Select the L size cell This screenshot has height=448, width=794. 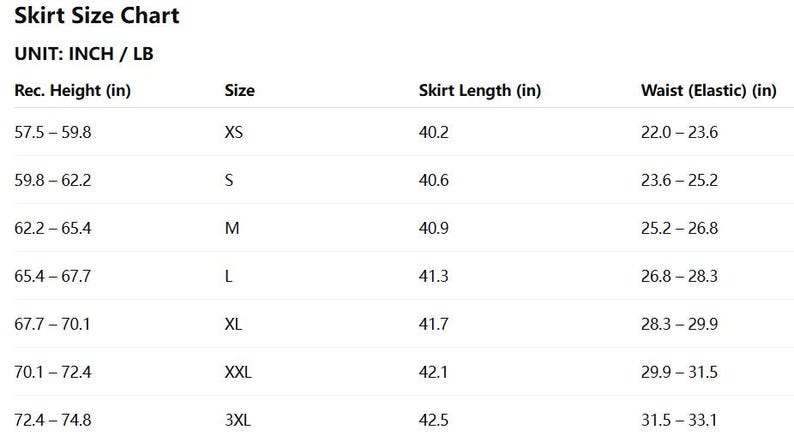(x=228, y=276)
